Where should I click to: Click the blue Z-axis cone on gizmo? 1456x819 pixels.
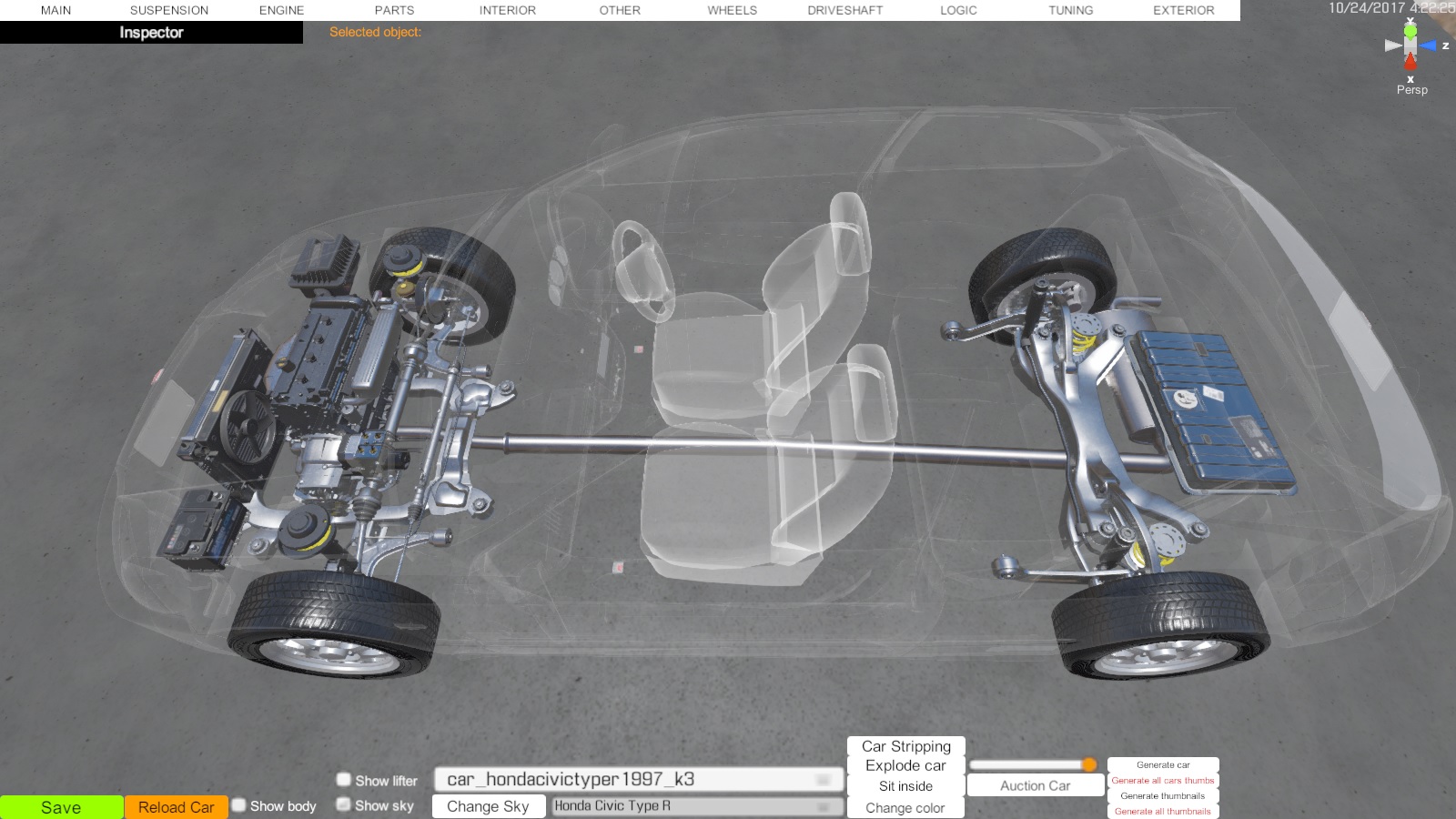click(1428, 45)
